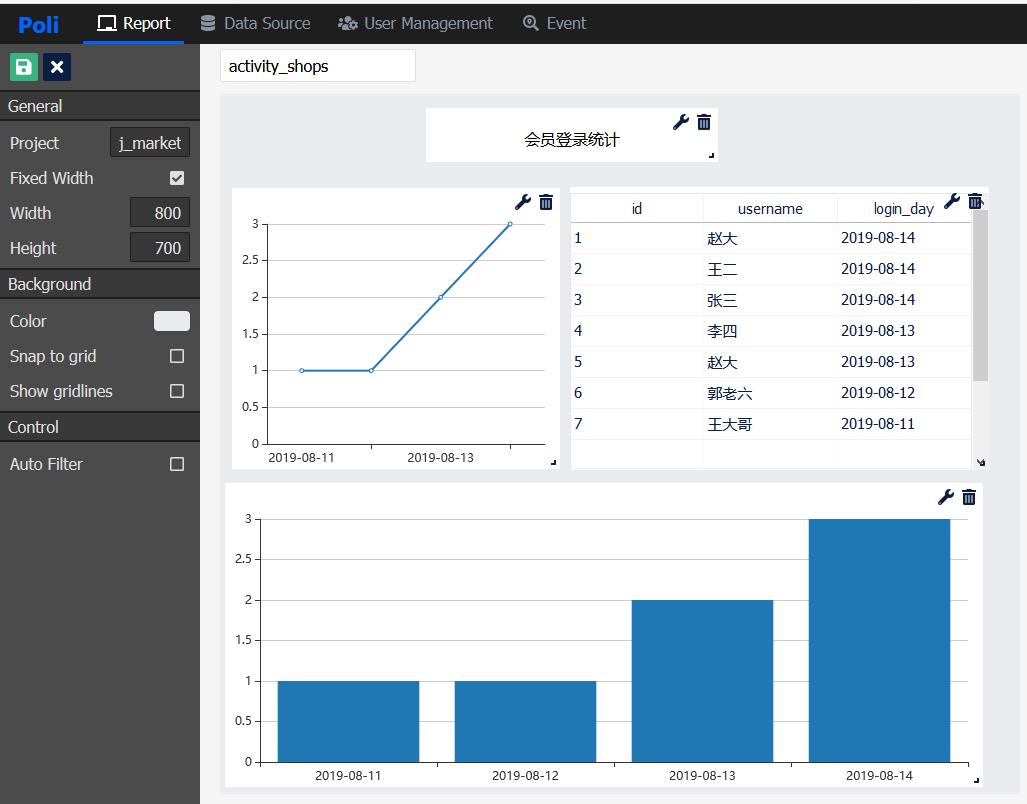Click the Width input field
1027x804 pixels.
point(160,213)
